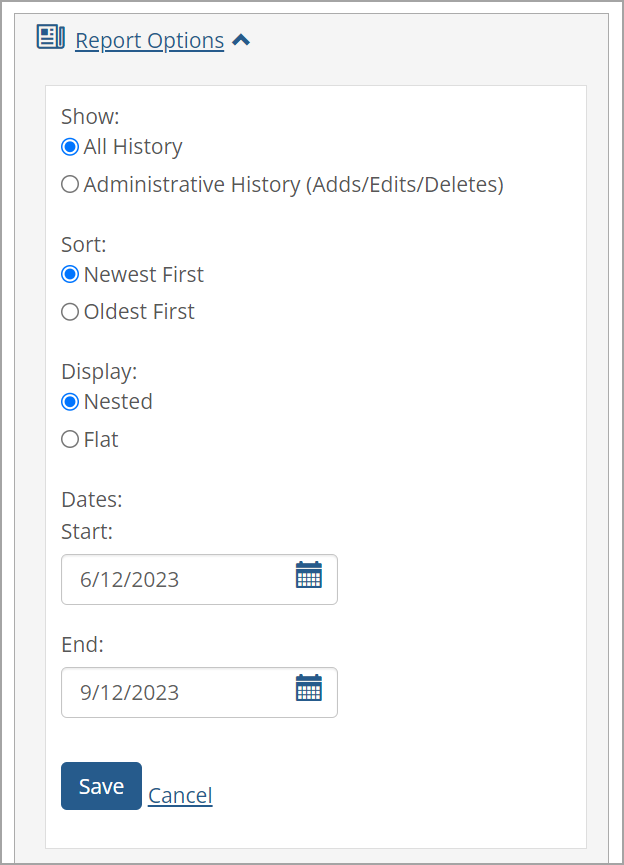This screenshot has width=624, height=865.
Task: Open the calendar picker for the Start date
Action: pyautogui.click(x=309, y=575)
